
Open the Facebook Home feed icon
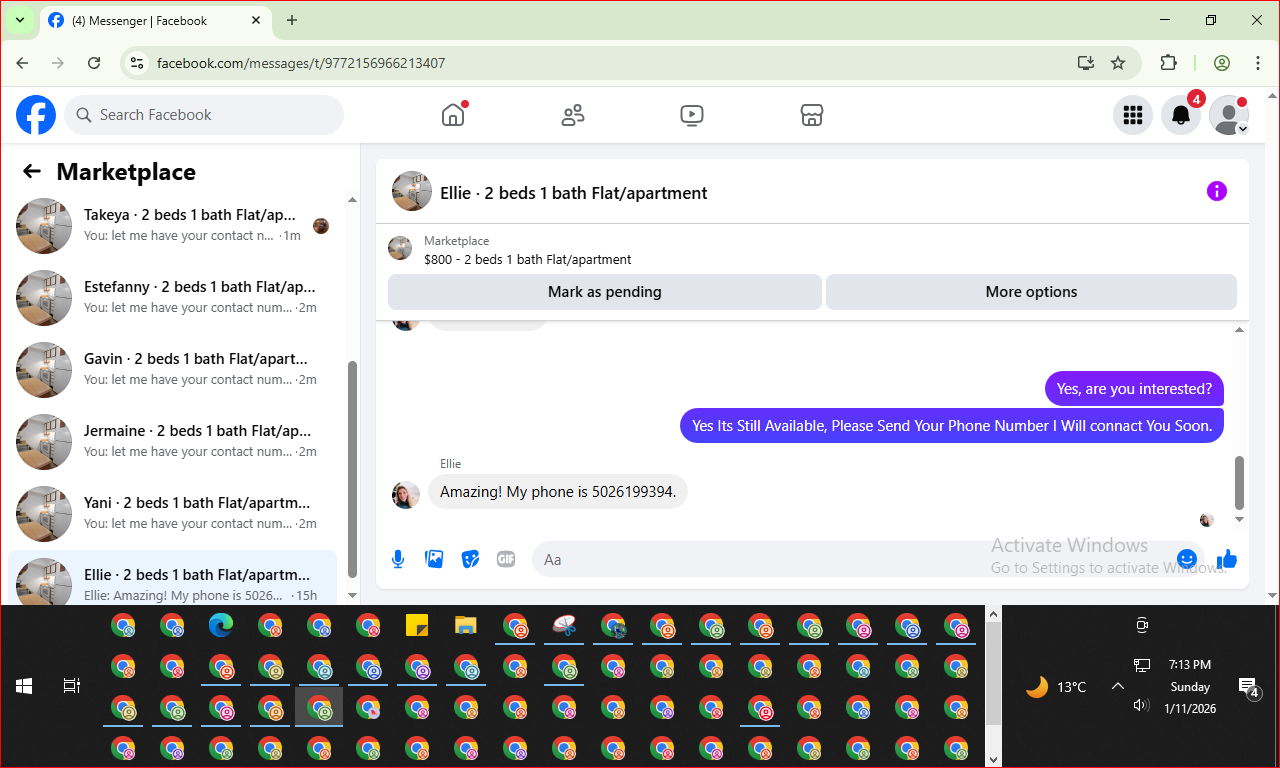453,115
